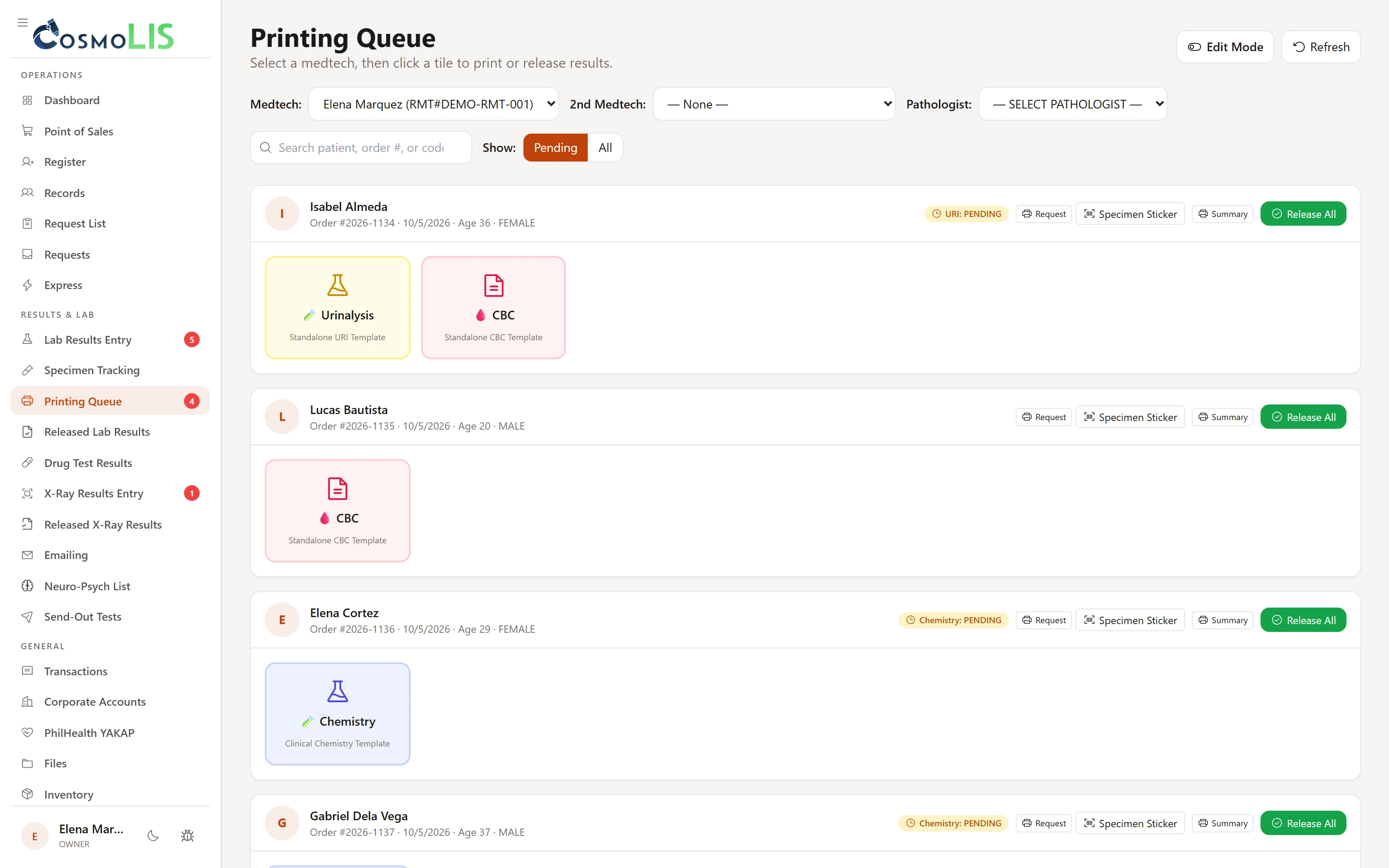
Task: Print Request for Gabriel Dela Vega
Action: (x=1043, y=823)
